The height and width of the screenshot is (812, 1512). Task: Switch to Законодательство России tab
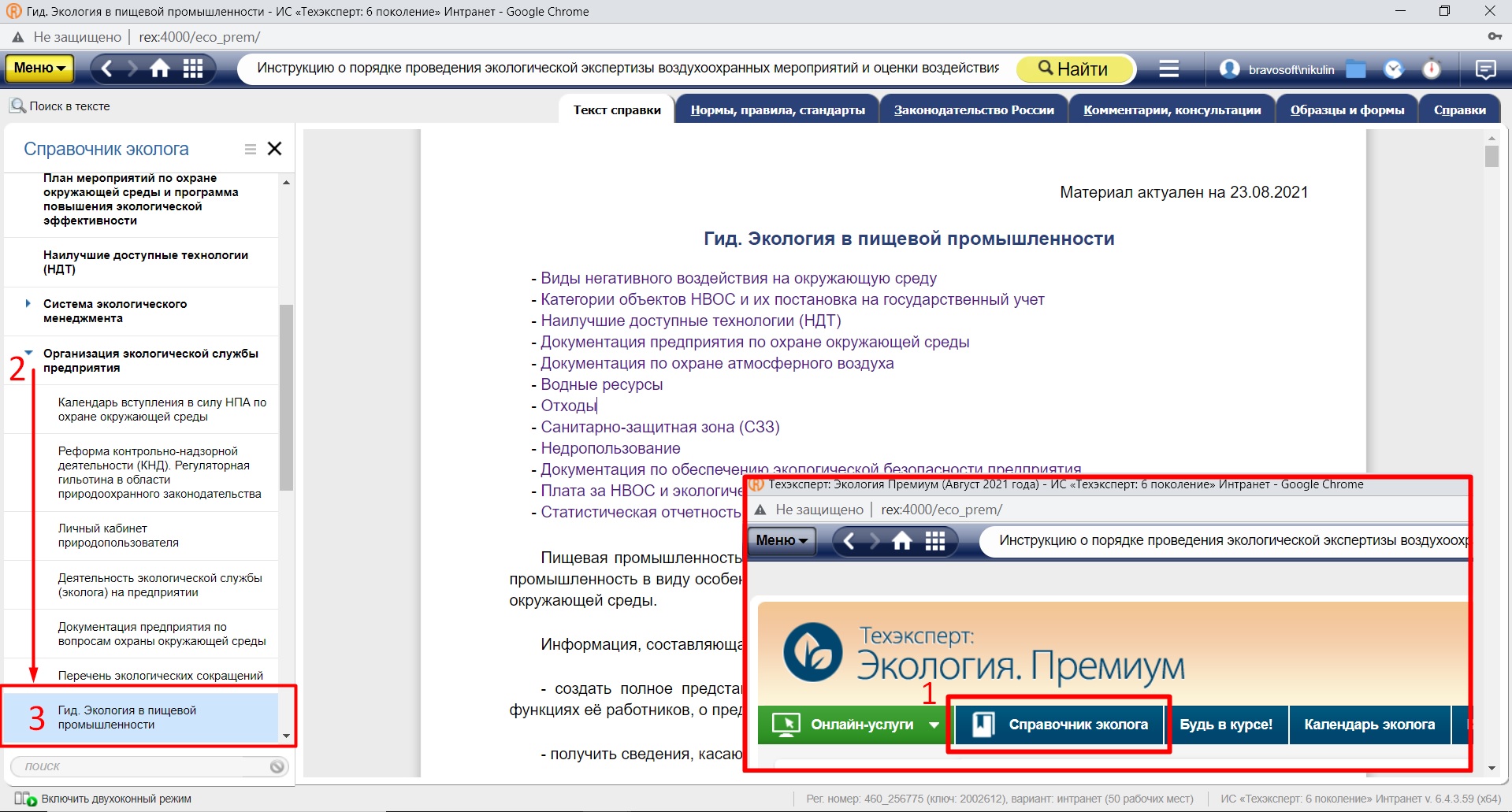coord(974,109)
